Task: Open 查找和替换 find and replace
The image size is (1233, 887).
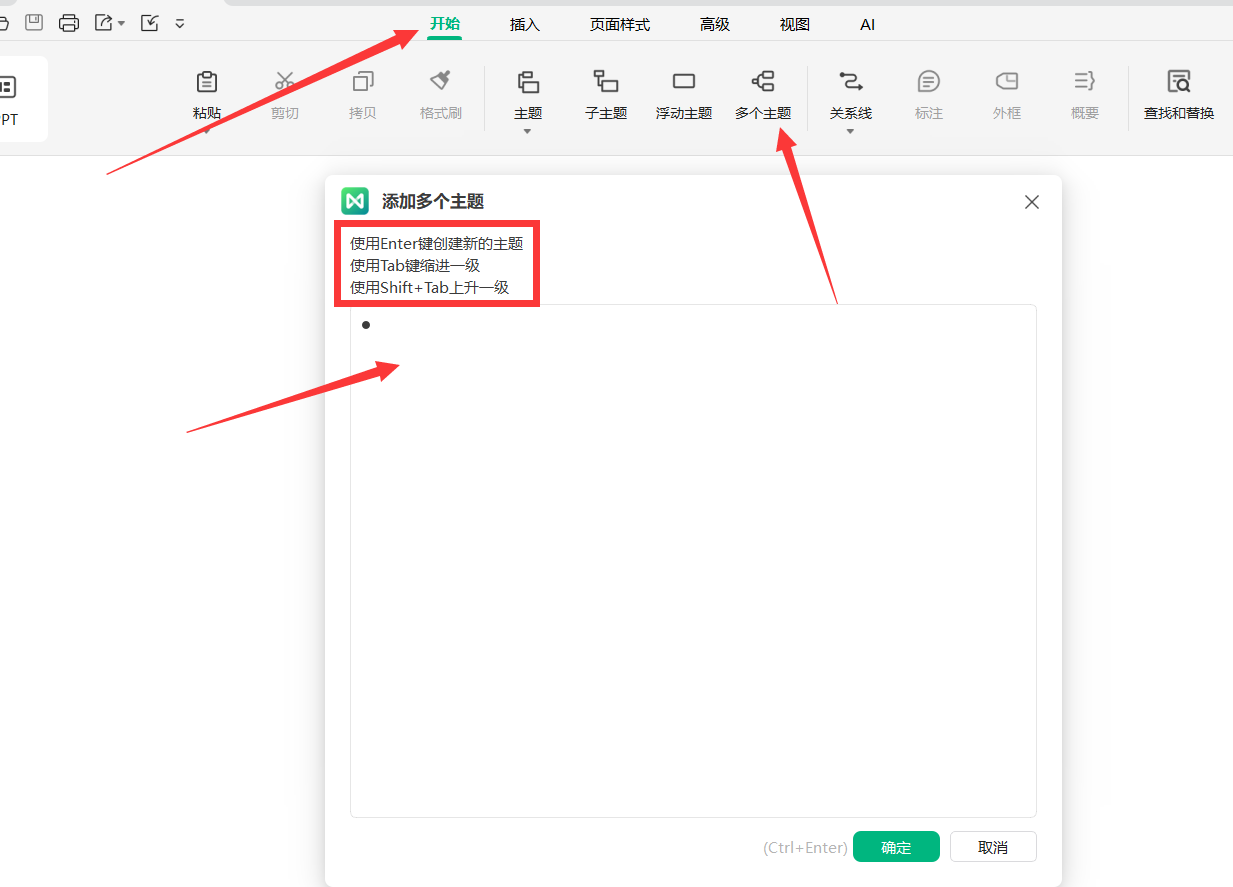Action: click(x=1179, y=95)
